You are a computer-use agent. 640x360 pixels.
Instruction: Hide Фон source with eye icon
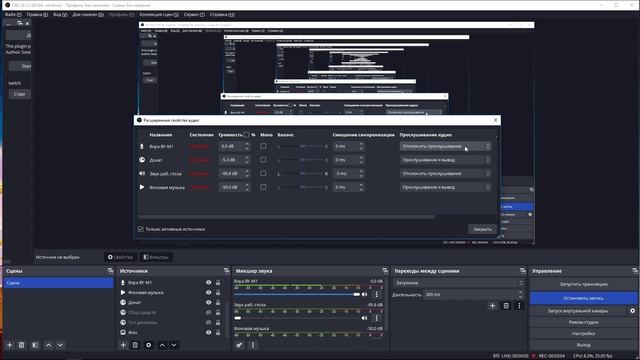pyautogui.click(x=209, y=333)
